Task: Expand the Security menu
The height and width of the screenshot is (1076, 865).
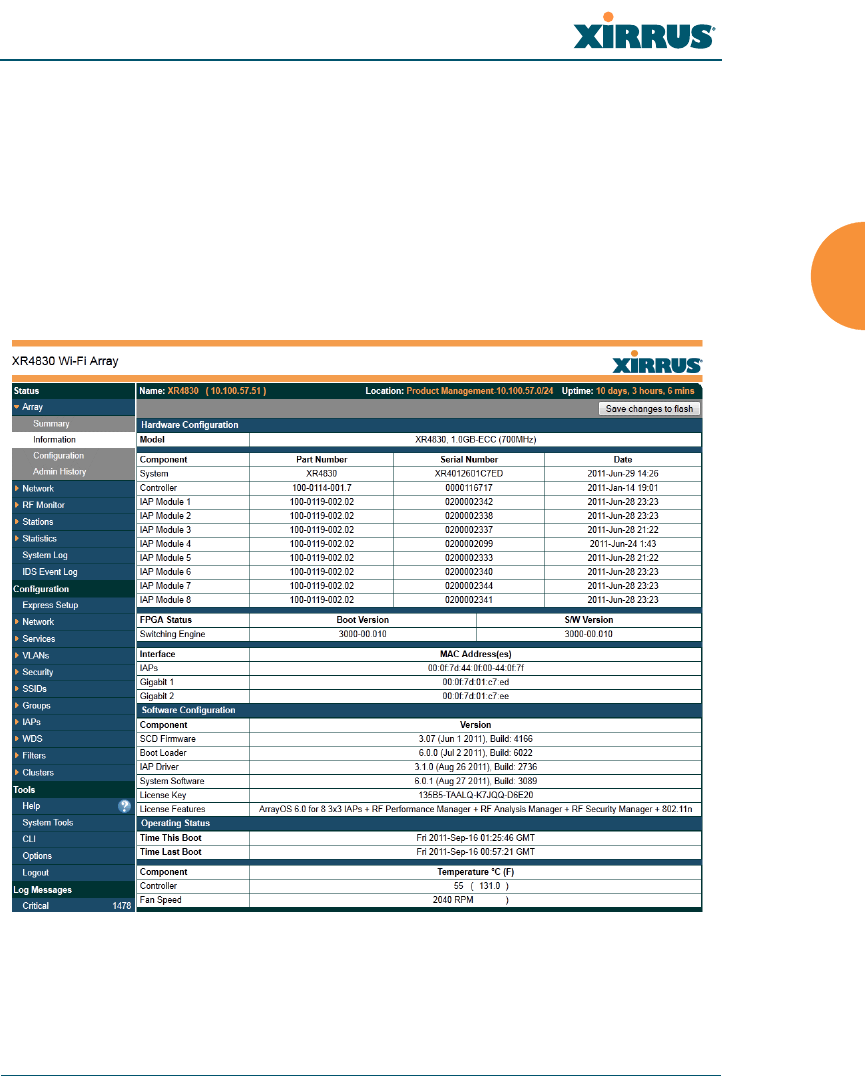Action: 38,672
